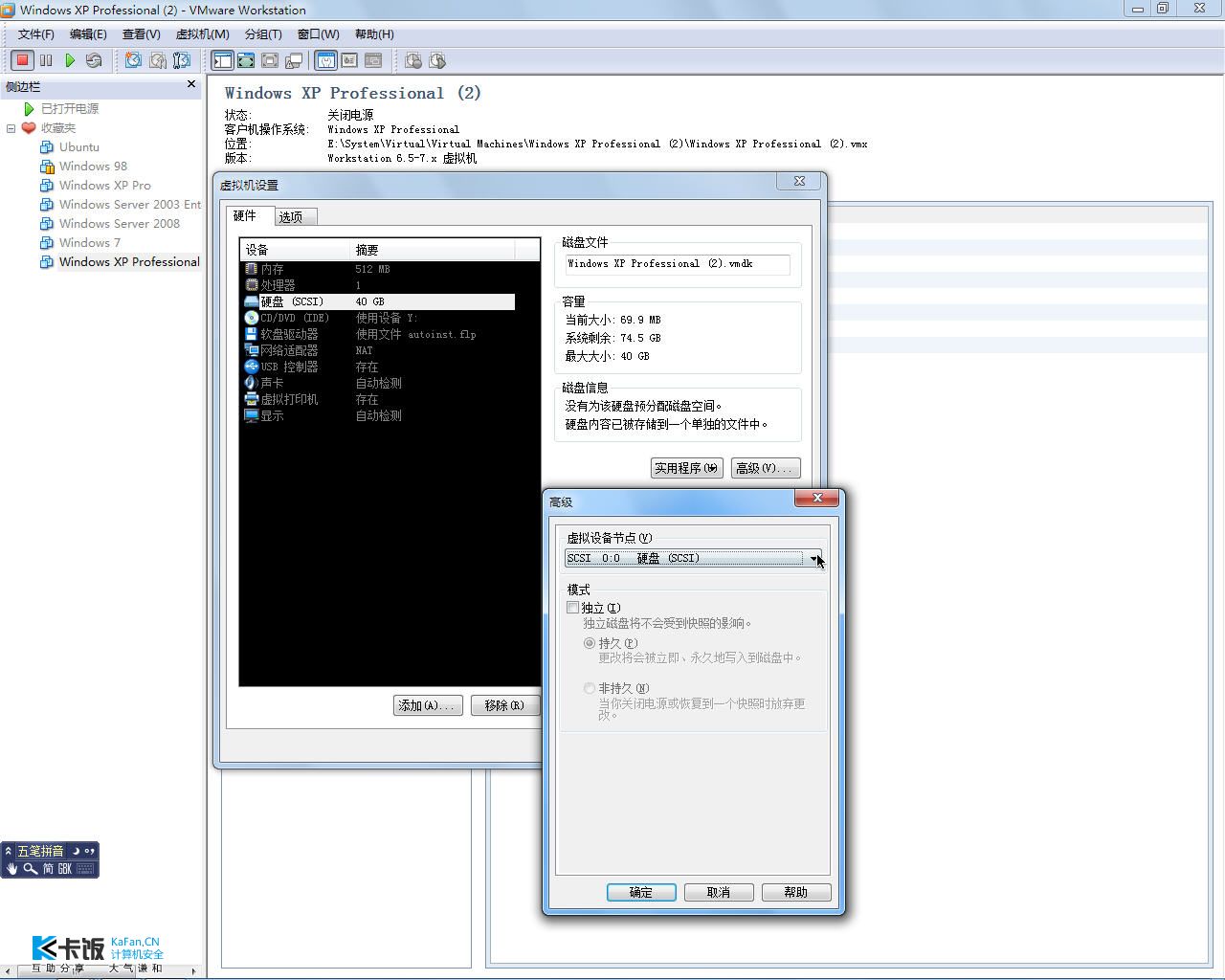
Task: Click 取消 cancel in the 高级 dialog
Action: 719,892
